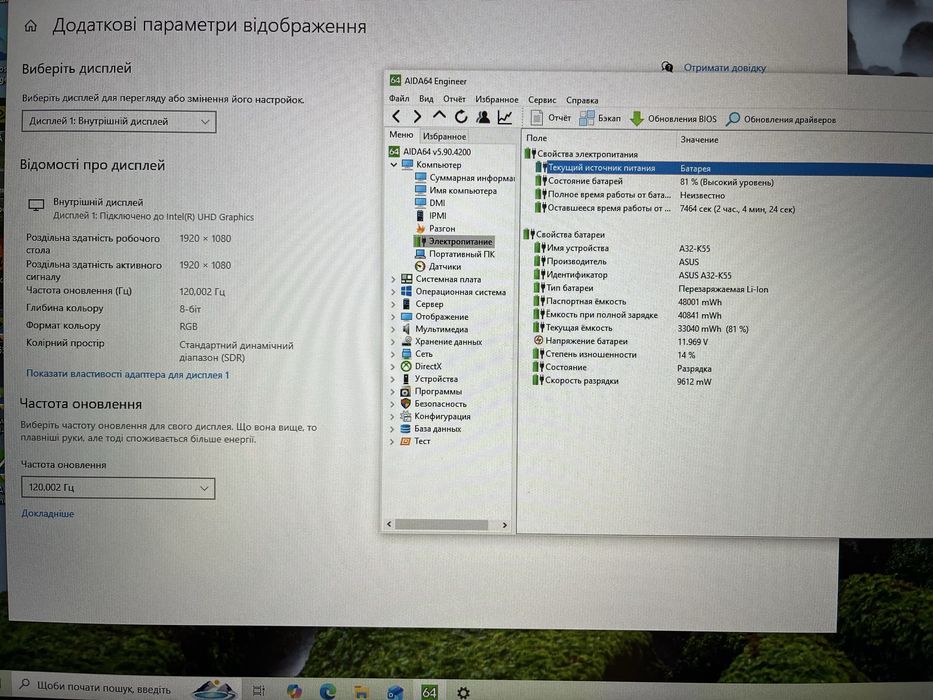Select the IPMI tree item

(x=430, y=215)
